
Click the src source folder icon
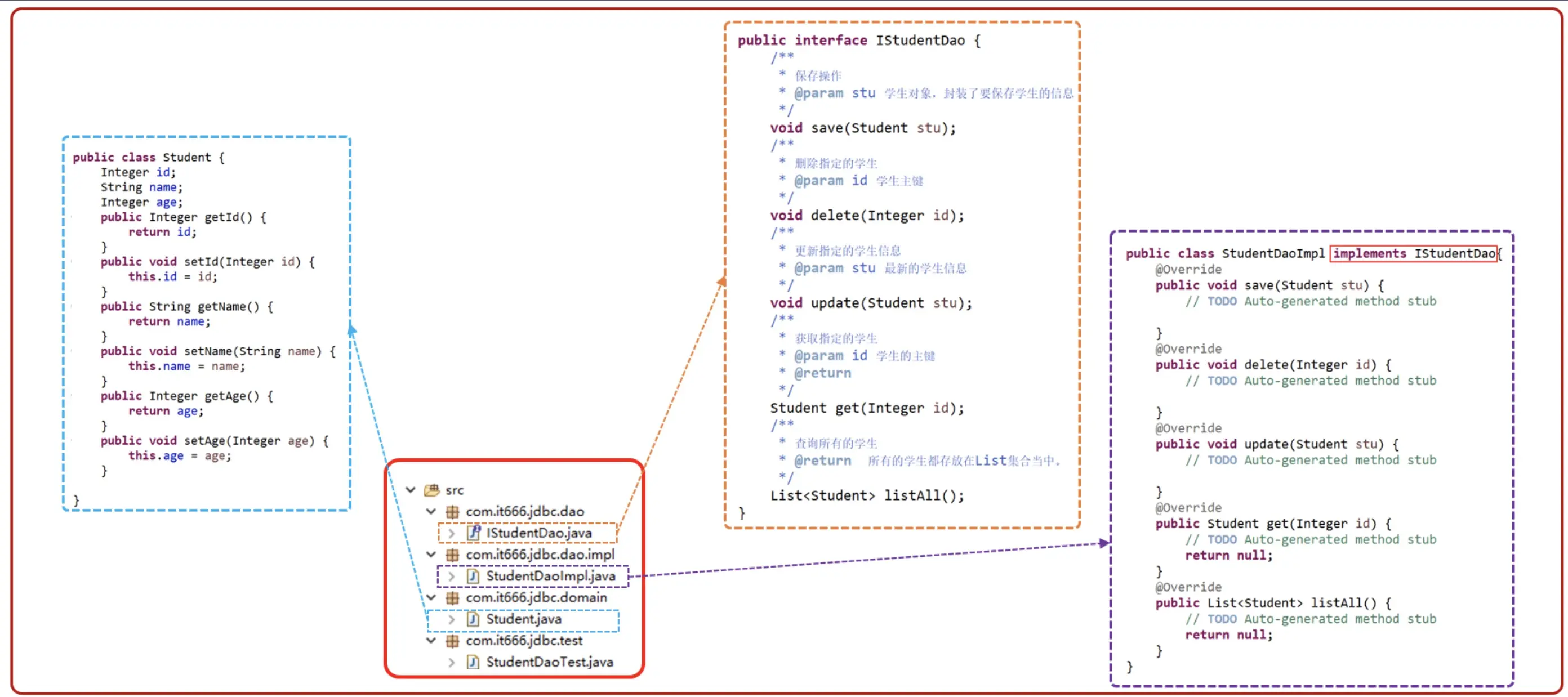click(431, 490)
